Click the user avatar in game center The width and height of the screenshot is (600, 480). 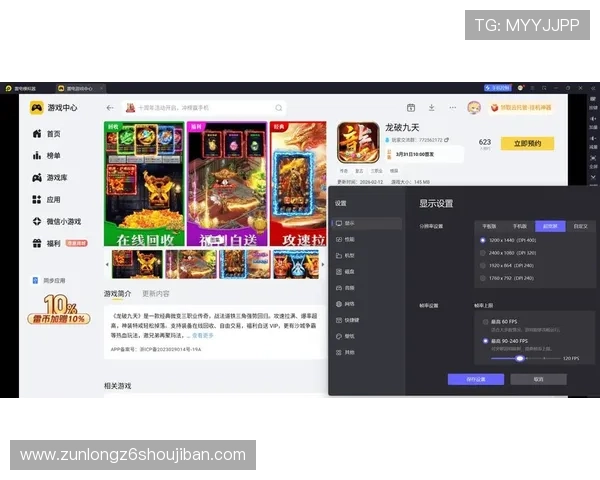point(474,108)
